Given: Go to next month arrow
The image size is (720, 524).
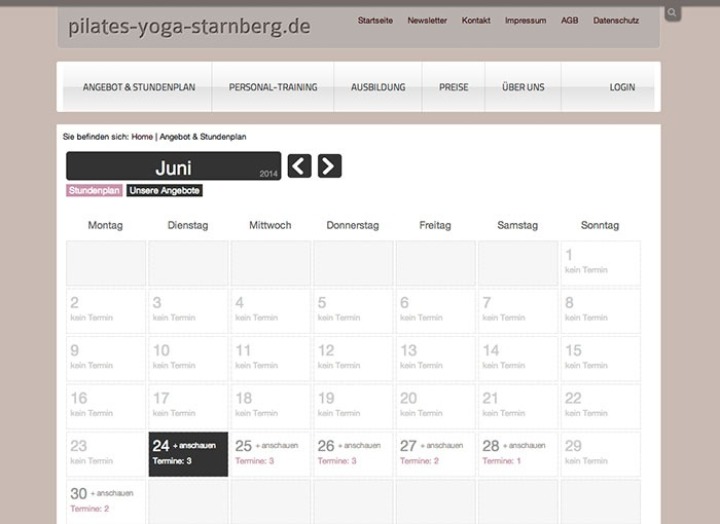Looking at the screenshot, I should 330,166.
